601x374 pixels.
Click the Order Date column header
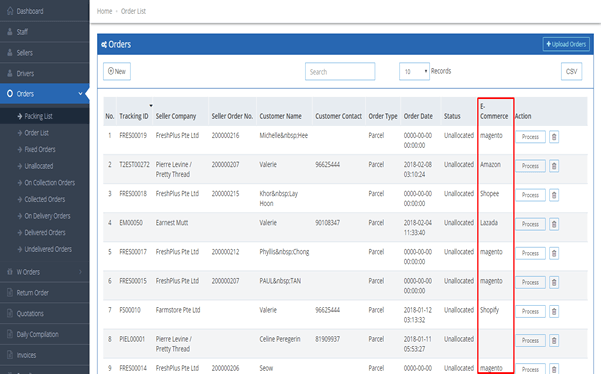click(418, 116)
